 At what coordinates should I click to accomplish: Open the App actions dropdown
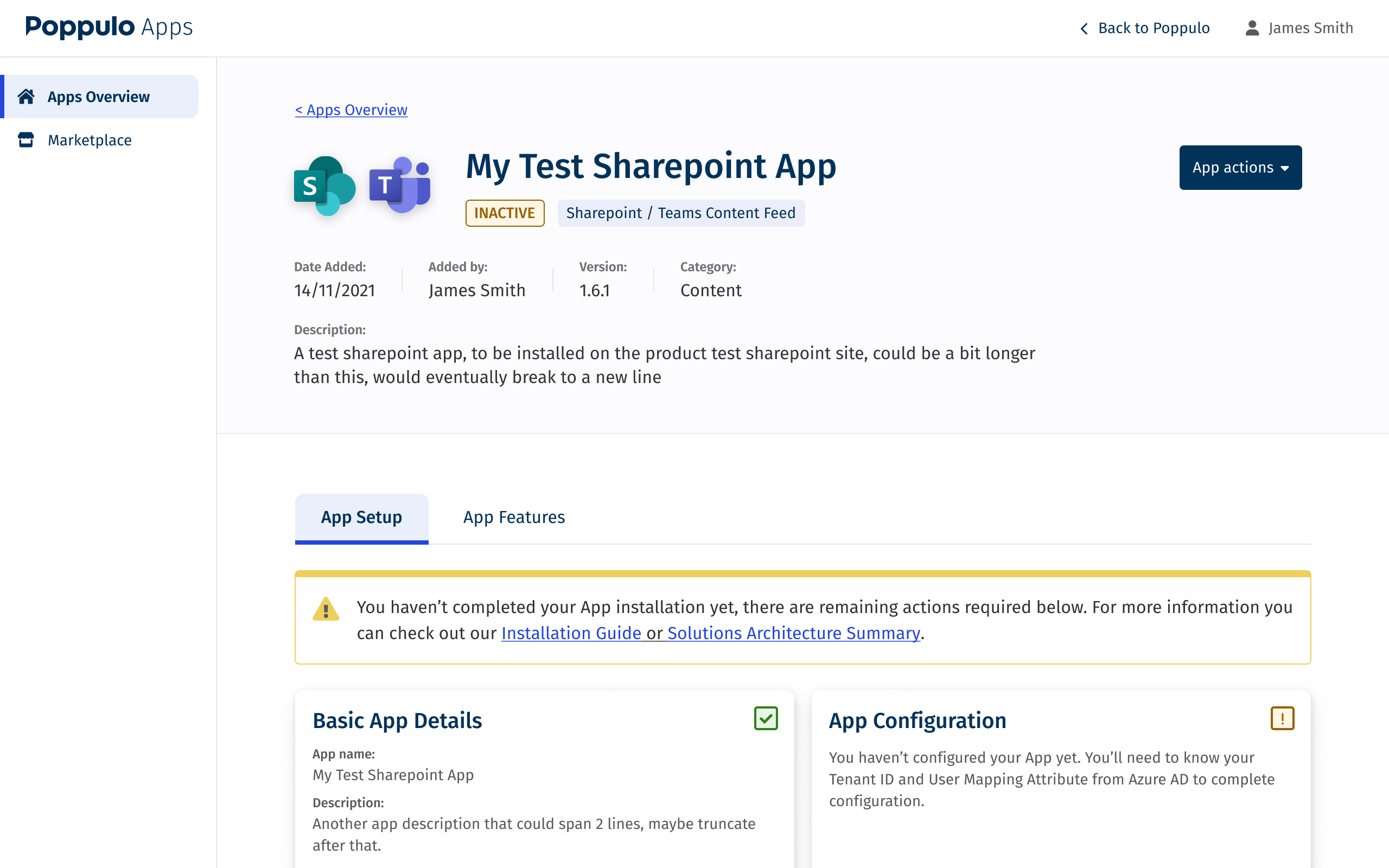point(1240,168)
